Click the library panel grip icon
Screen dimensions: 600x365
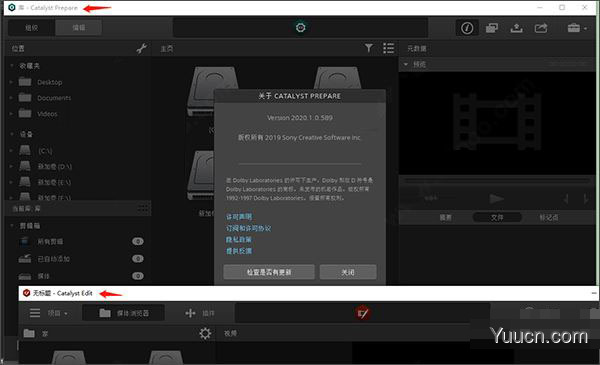143,209
